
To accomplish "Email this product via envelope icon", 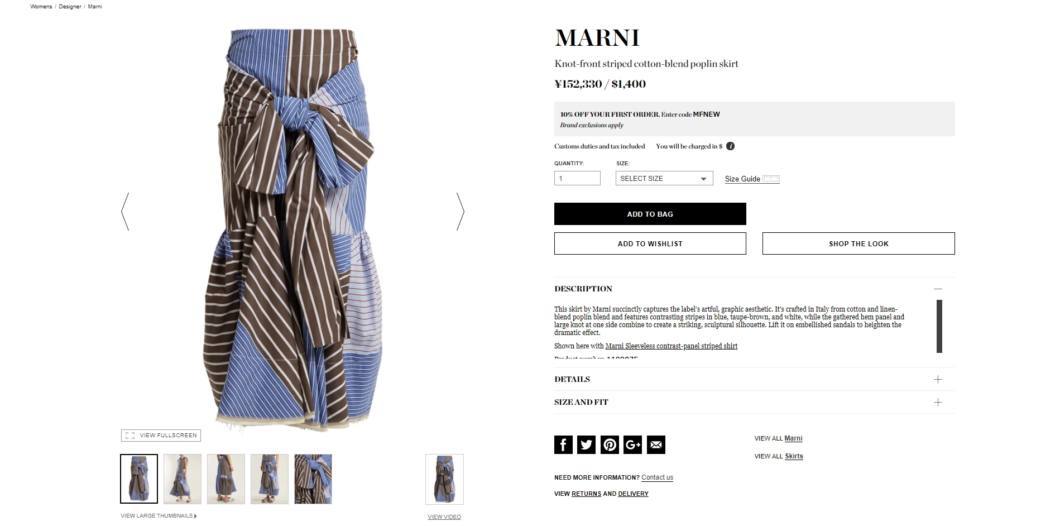I will 656,444.
